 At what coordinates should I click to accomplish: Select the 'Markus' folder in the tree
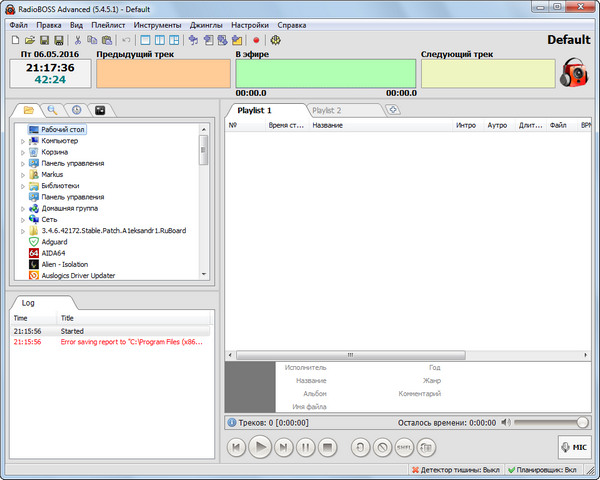point(52,174)
